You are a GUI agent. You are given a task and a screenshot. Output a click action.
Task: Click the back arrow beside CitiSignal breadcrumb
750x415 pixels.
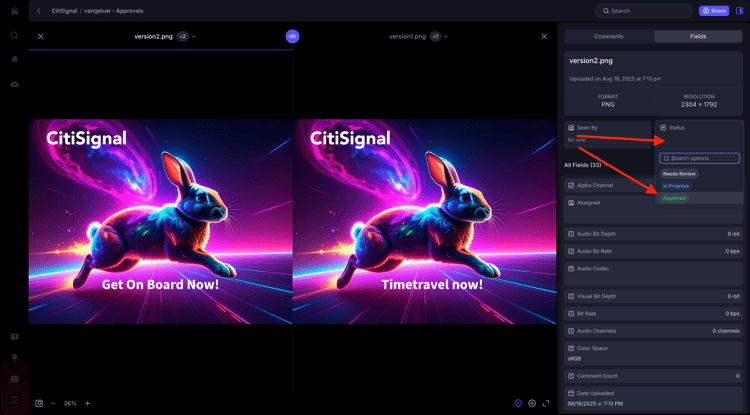pos(39,11)
